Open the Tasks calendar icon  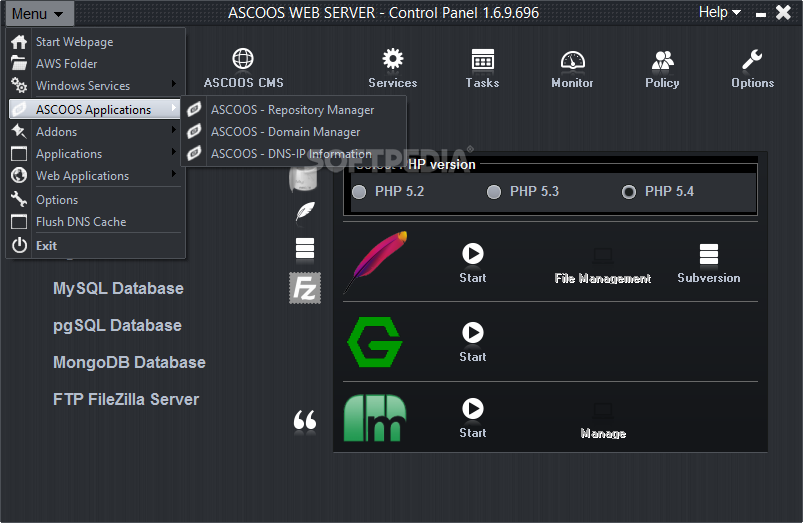point(482,59)
